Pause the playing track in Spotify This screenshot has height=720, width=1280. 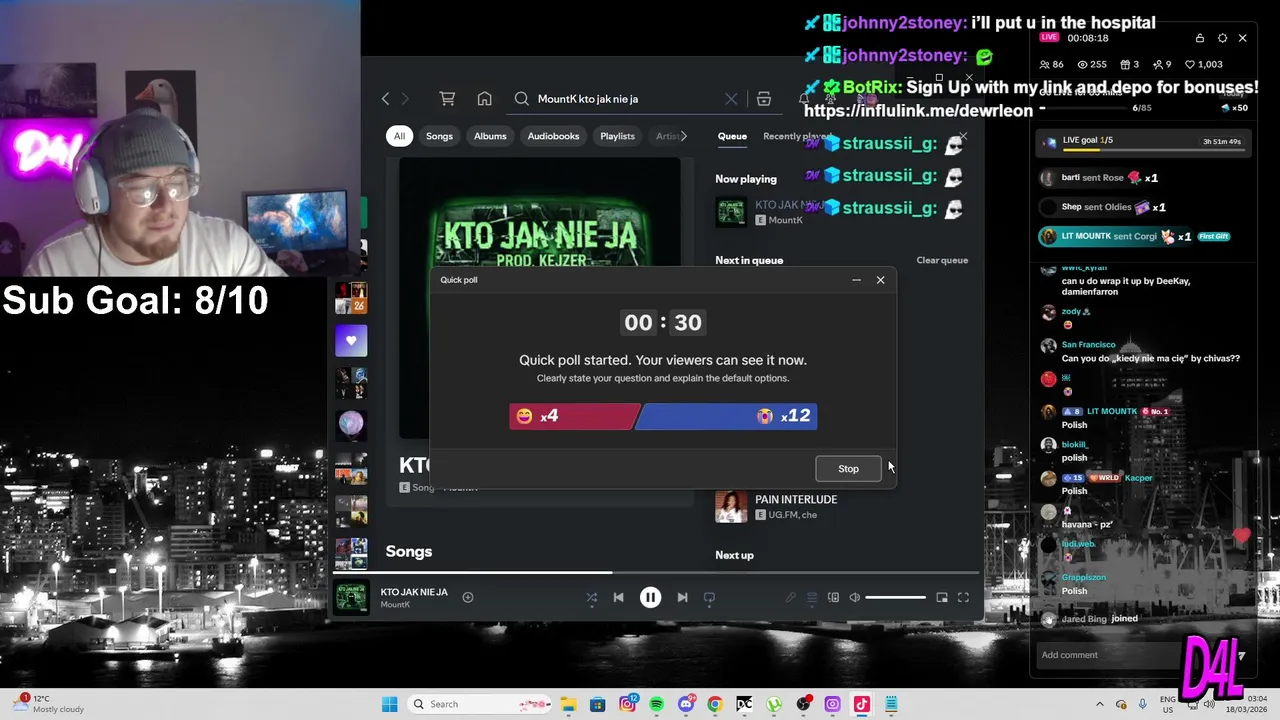pyautogui.click(x=650, y=597)
